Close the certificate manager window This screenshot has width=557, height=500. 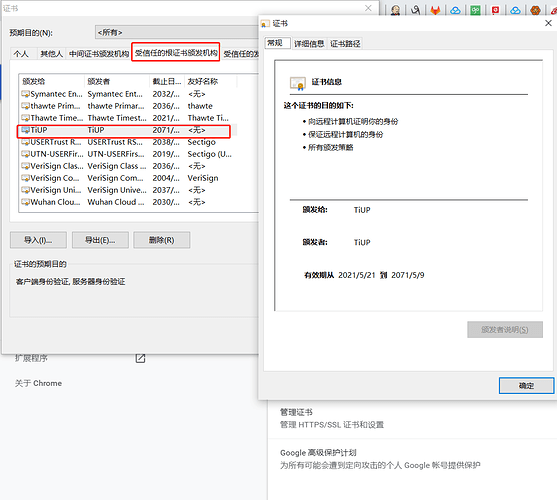pyautogui.click(x=368, y=8)
